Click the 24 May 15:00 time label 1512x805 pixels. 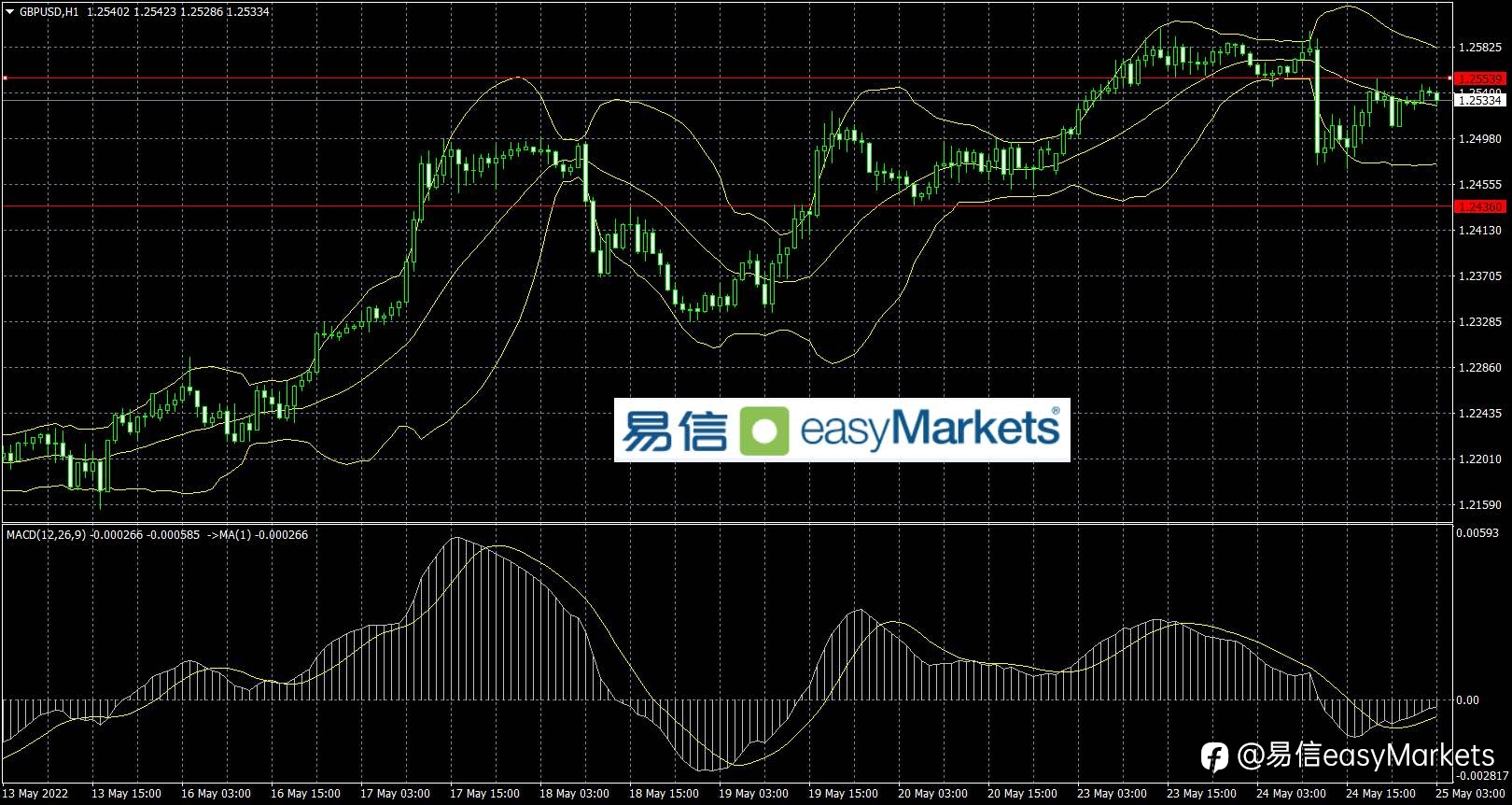[1380, 794]
